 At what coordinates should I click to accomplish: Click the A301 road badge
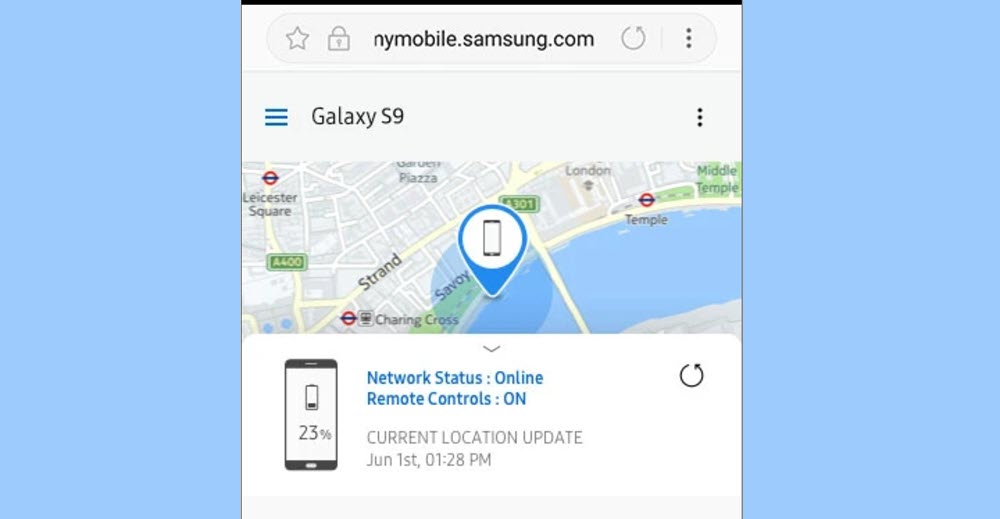click(520, 204)
